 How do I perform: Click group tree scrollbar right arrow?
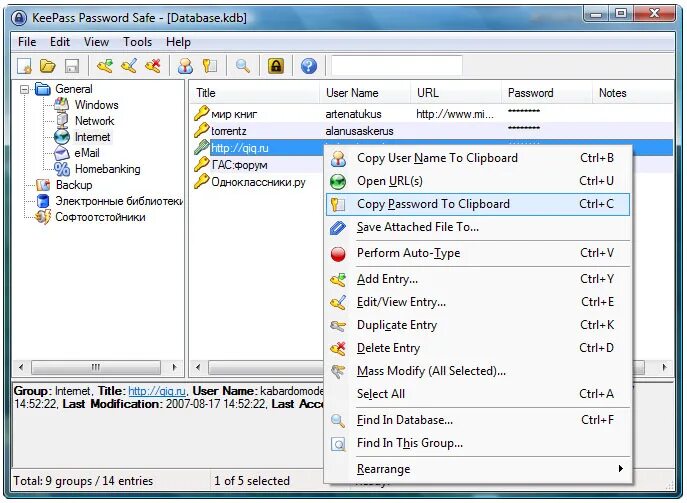coord(175,367)
